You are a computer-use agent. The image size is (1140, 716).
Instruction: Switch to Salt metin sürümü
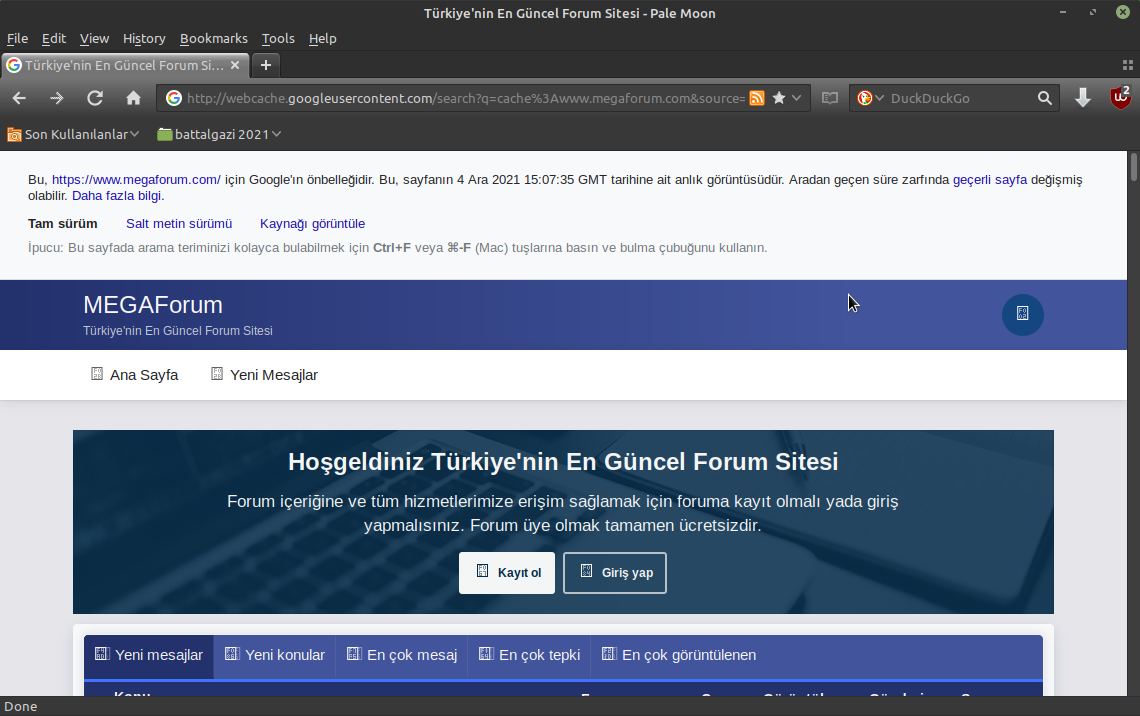click(x=179, y=224)
